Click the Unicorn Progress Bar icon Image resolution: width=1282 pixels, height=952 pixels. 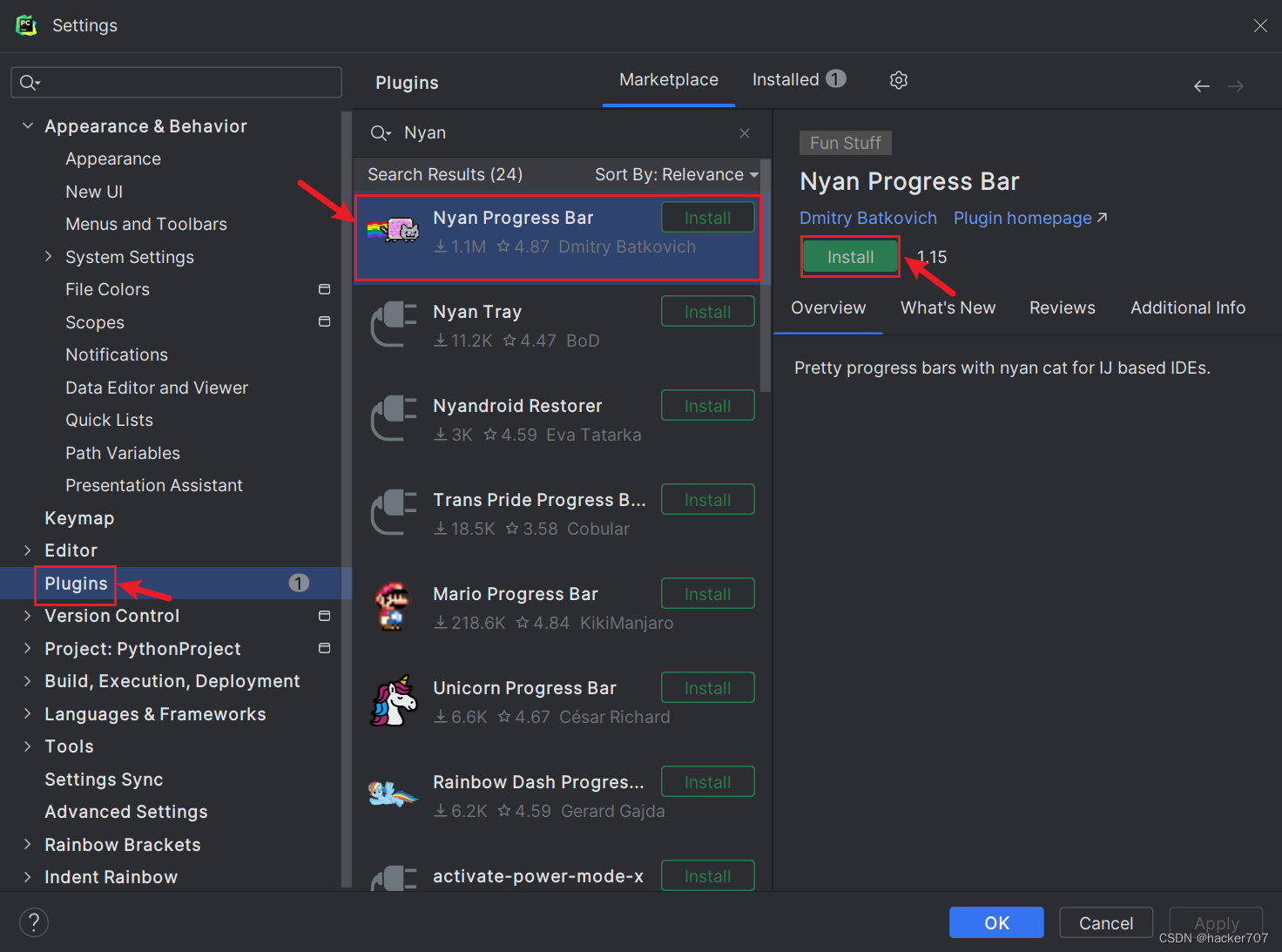(394, 700)
